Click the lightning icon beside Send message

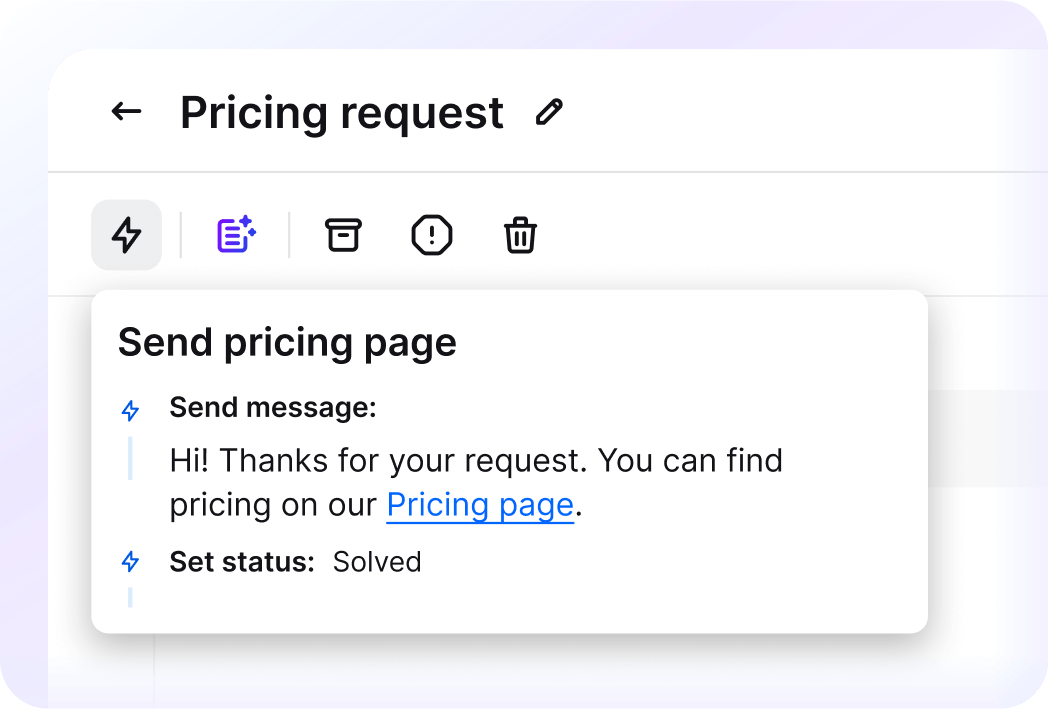(130, 408)
